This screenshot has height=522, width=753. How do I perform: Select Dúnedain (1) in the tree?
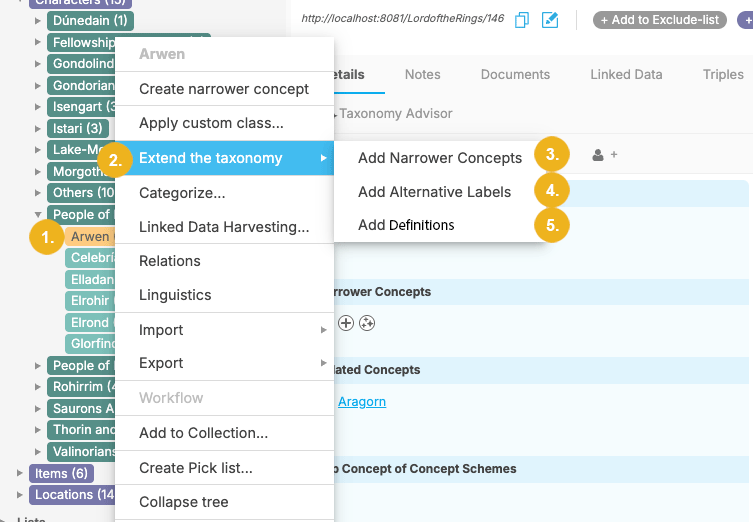tap(90, 21)
